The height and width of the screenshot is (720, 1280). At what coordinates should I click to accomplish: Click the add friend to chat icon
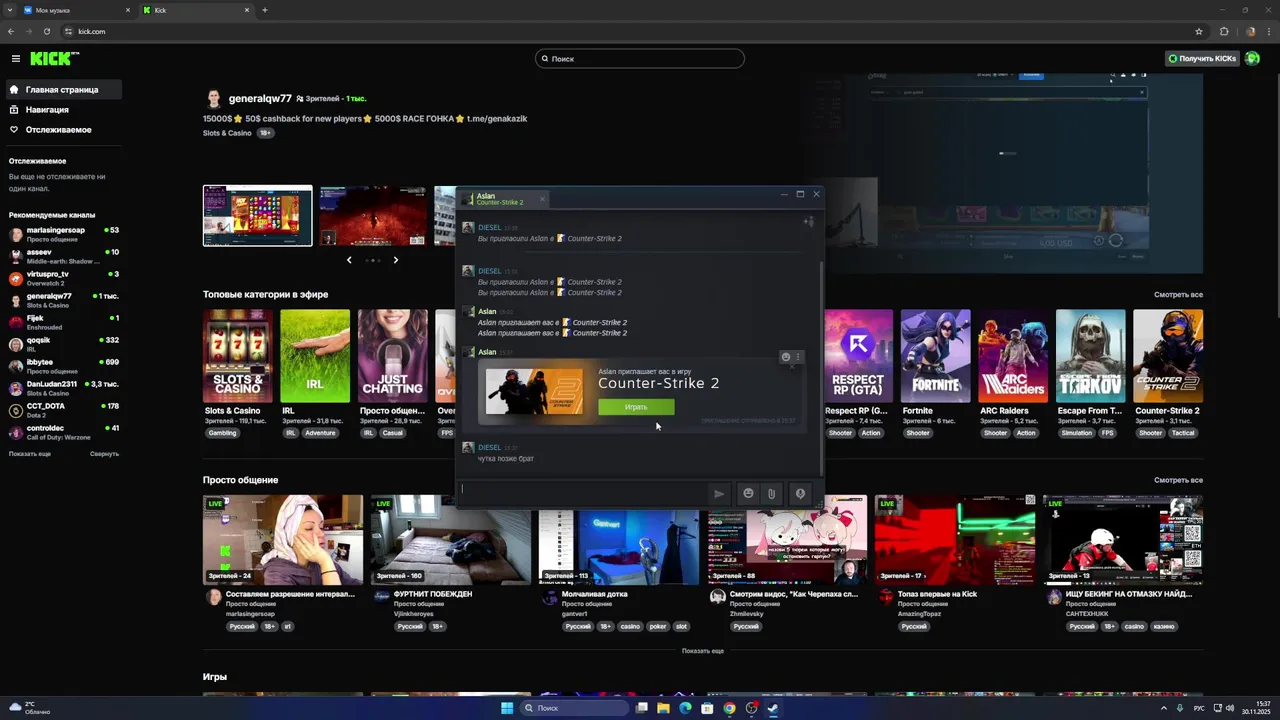point(809,222)
